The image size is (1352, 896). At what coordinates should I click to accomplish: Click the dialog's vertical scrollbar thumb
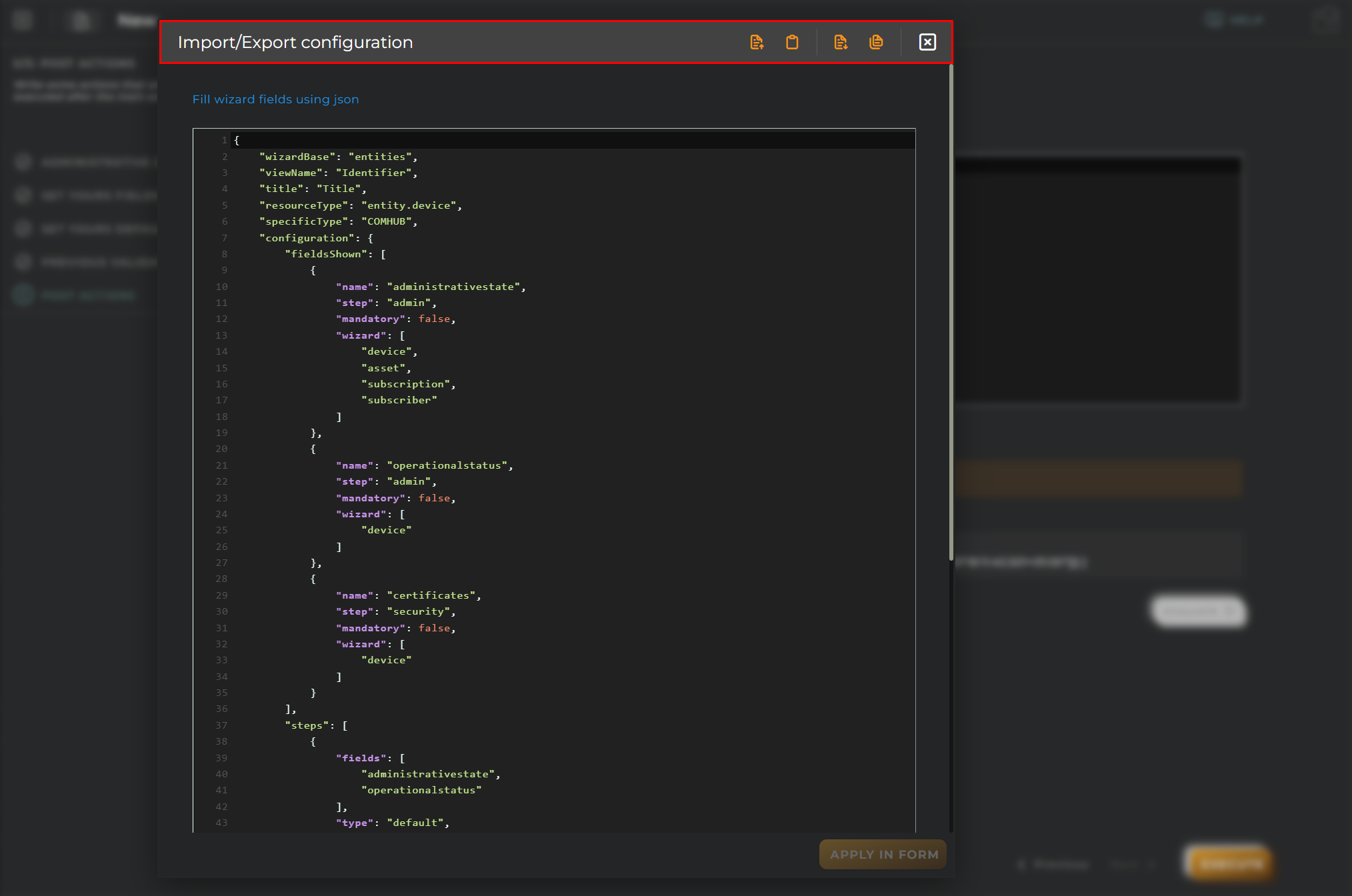point(951,313)
